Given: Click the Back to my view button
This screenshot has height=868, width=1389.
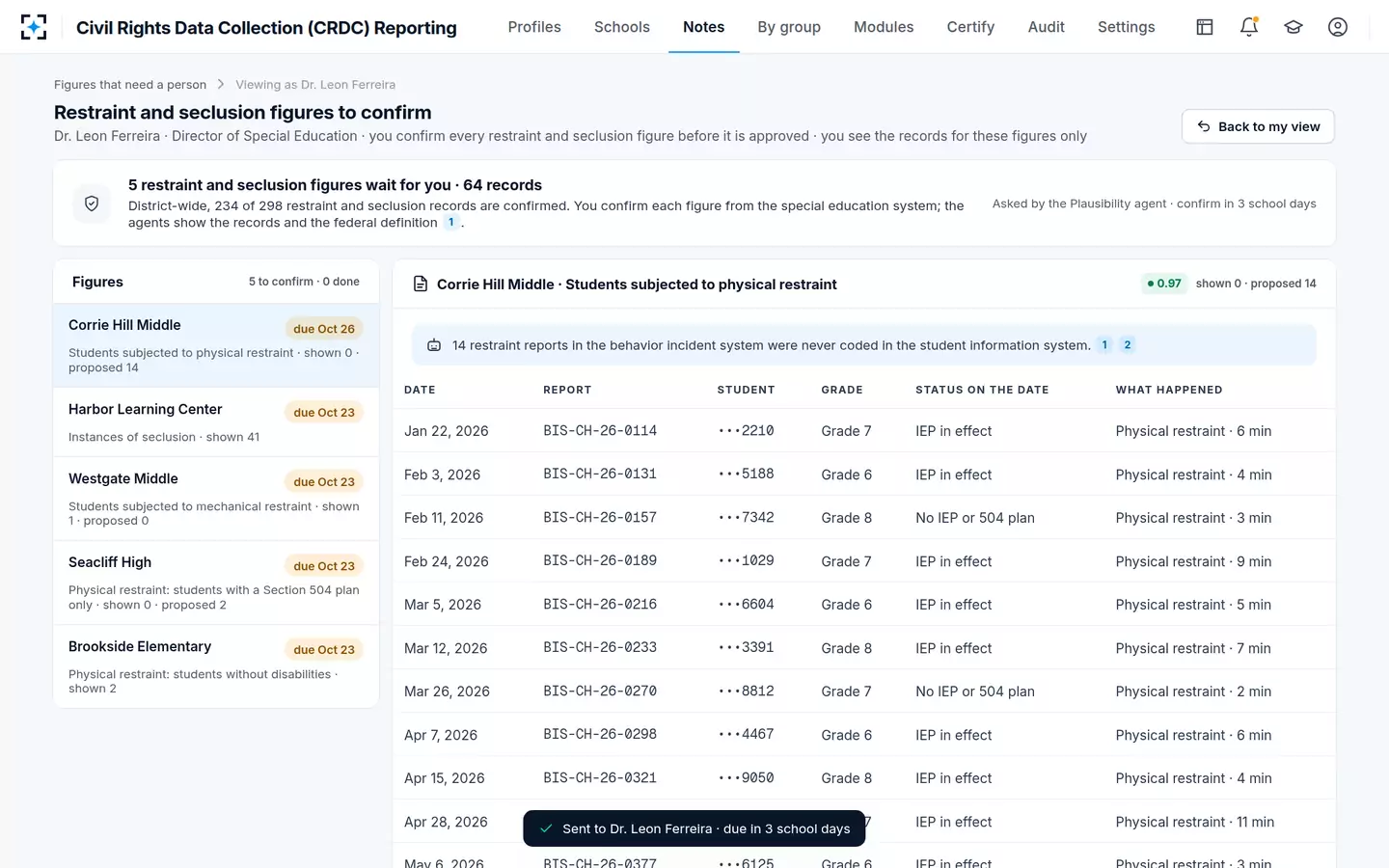Looking at the screenshot, I should (x=1259, y=126).
